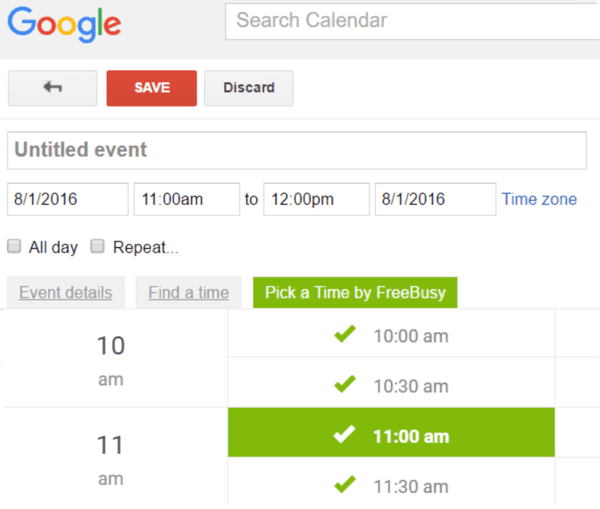Click the back arrow button
The image size is (600, 509).
click(52, 88)
